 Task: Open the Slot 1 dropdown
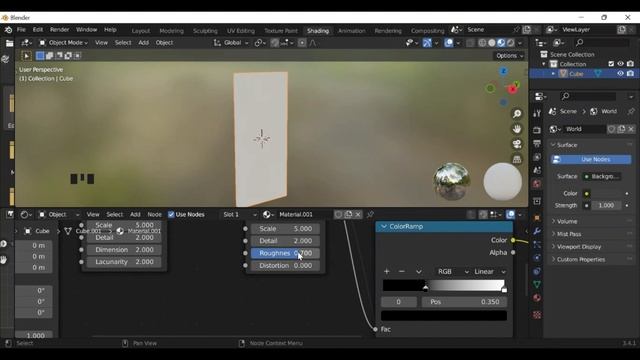coord(240,214)
